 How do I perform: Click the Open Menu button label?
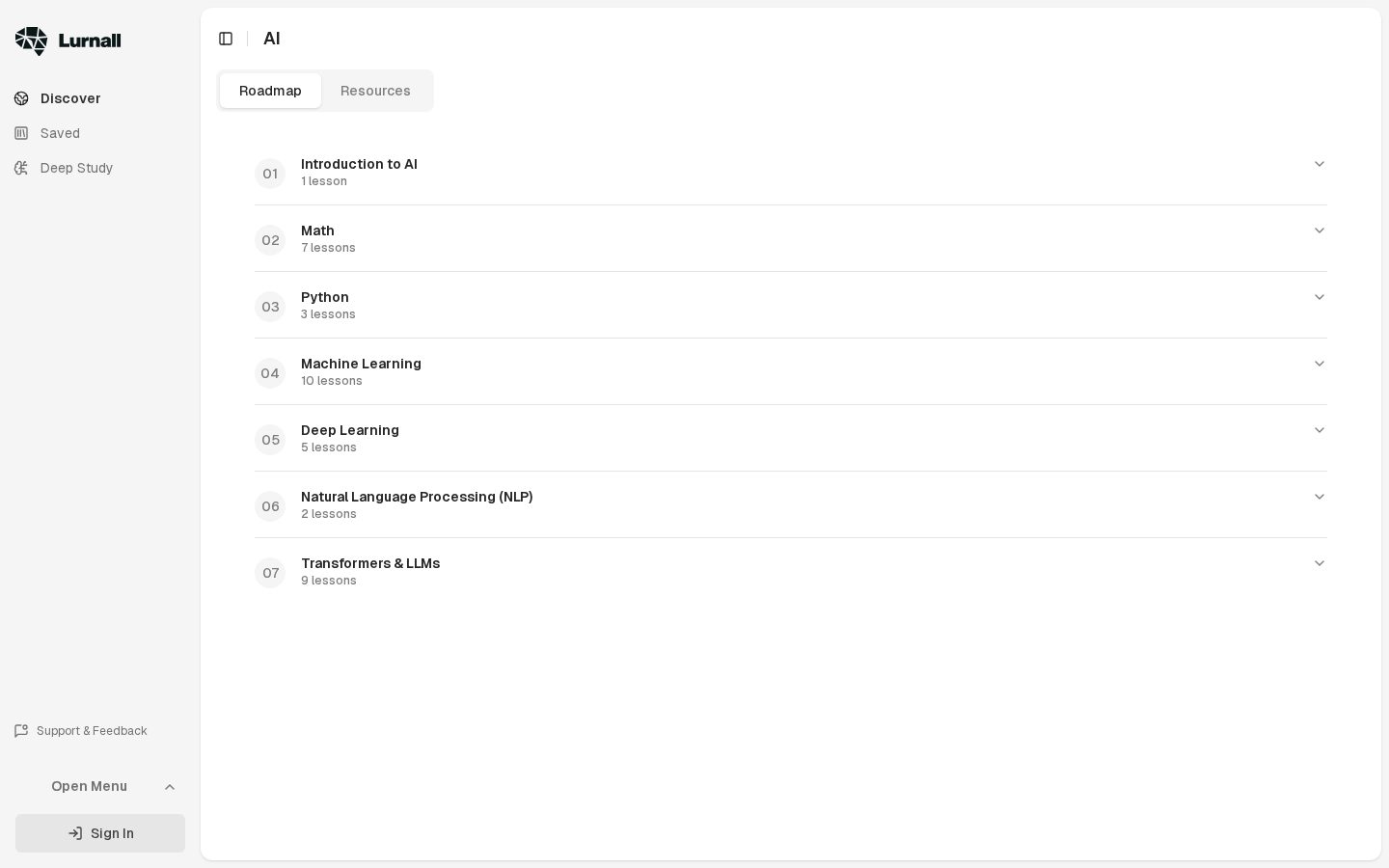[89, 787]
